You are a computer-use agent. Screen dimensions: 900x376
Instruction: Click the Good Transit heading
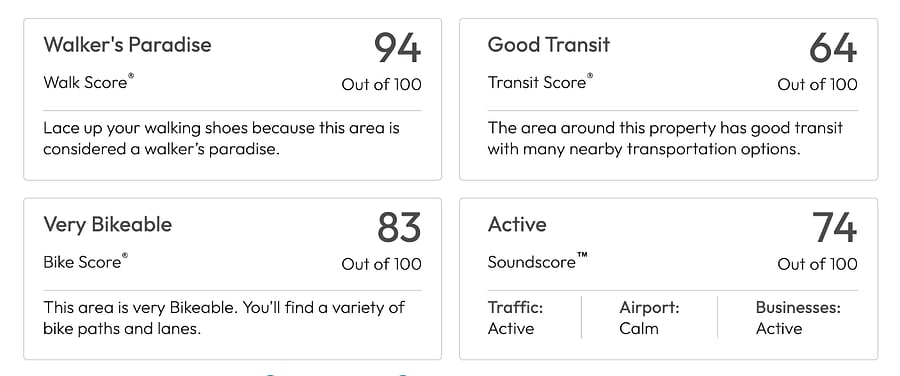point(549,45)
